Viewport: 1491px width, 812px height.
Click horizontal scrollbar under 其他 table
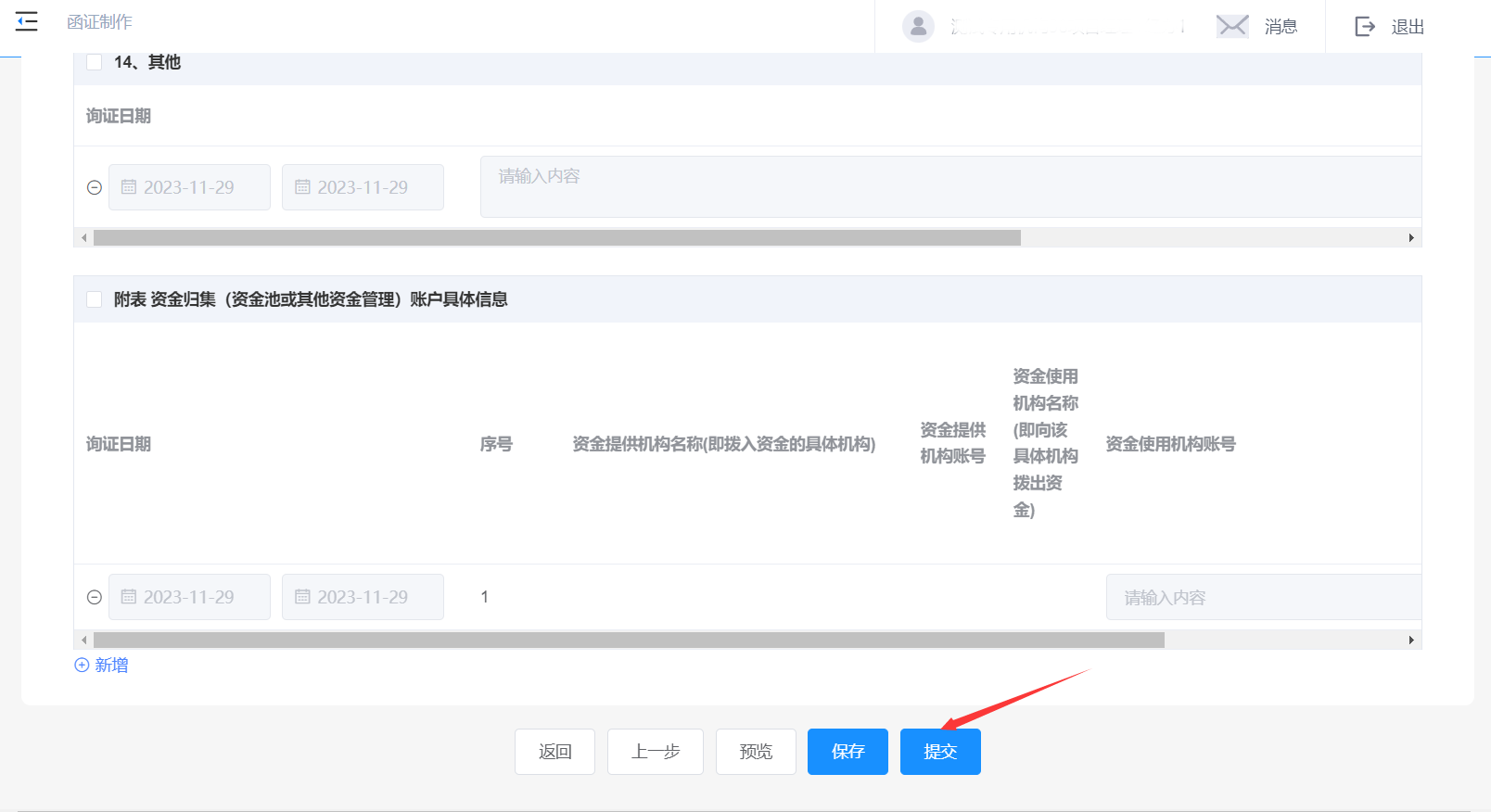tap(556, 238)
